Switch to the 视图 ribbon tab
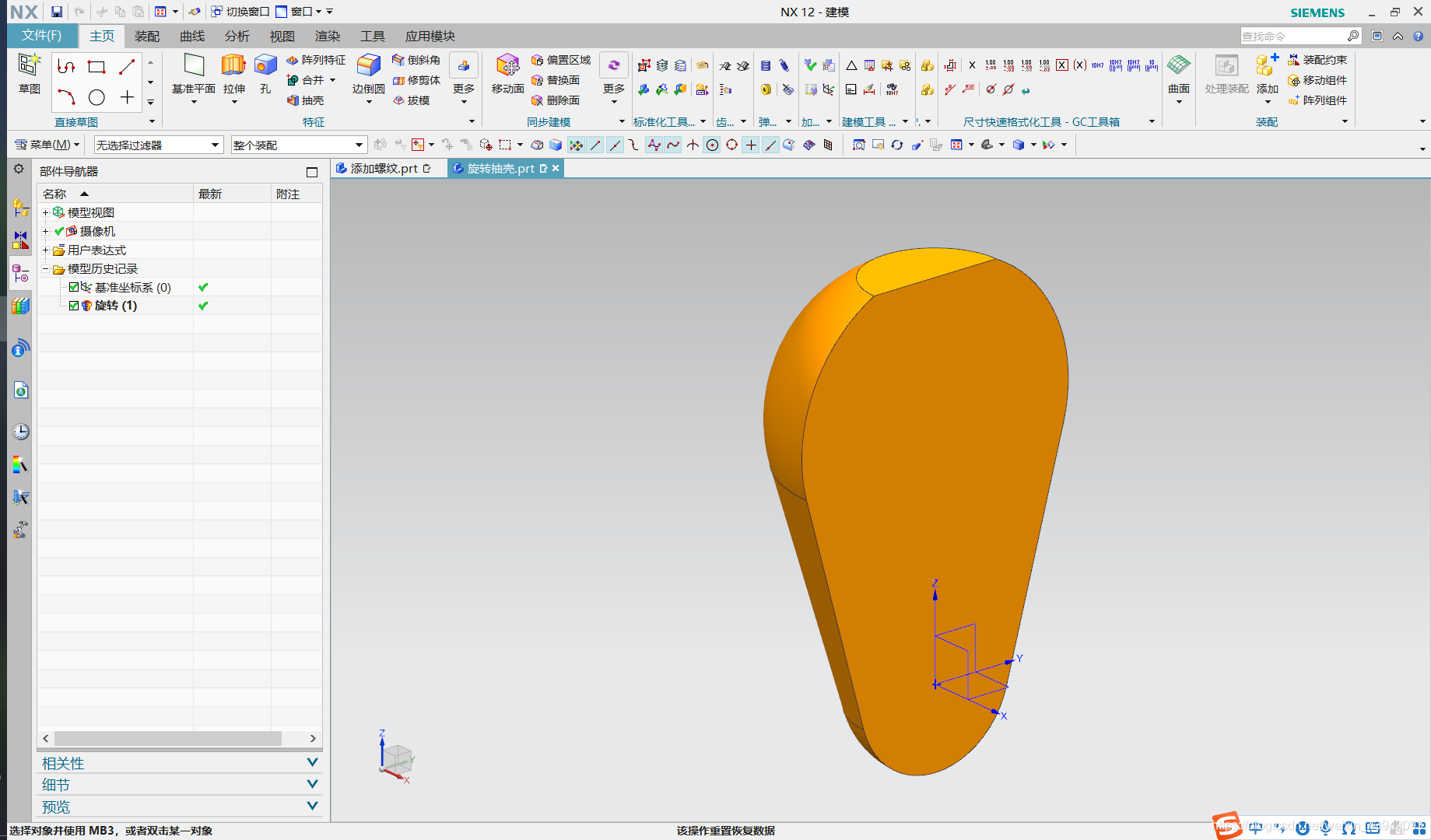This screenshot has width=1431, height=840. [282, 37]
